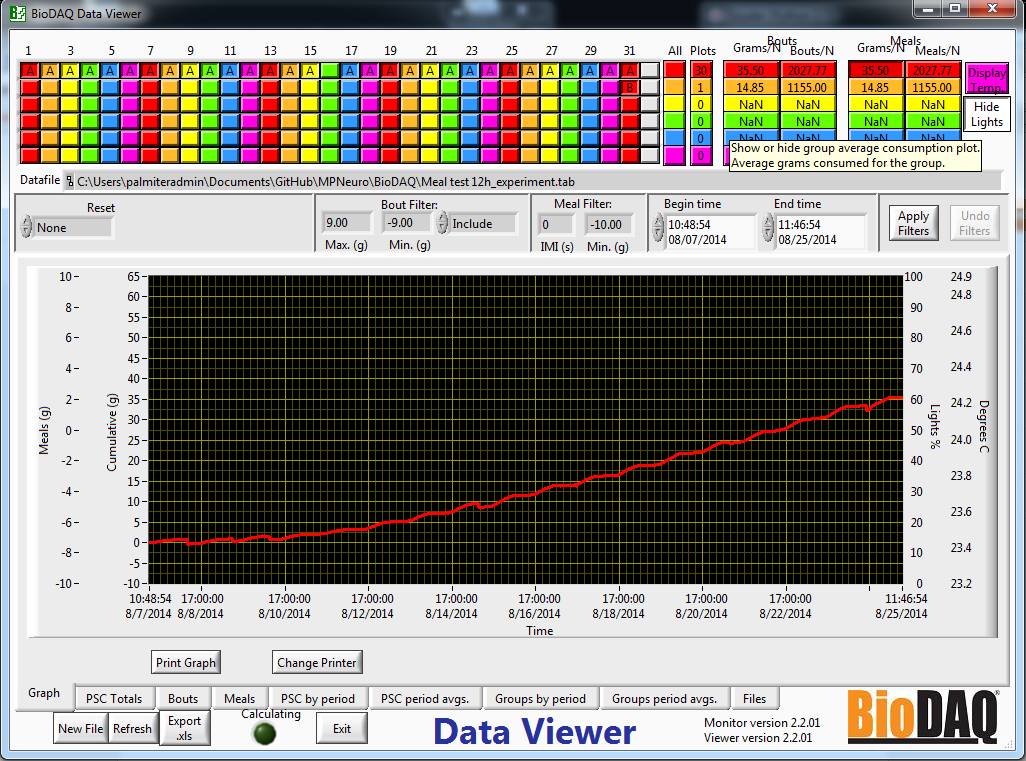Click the Bout Filter Max. (g) field
Image resolution: width=1026 pixels, height=761 pixels.
(346, 223)
